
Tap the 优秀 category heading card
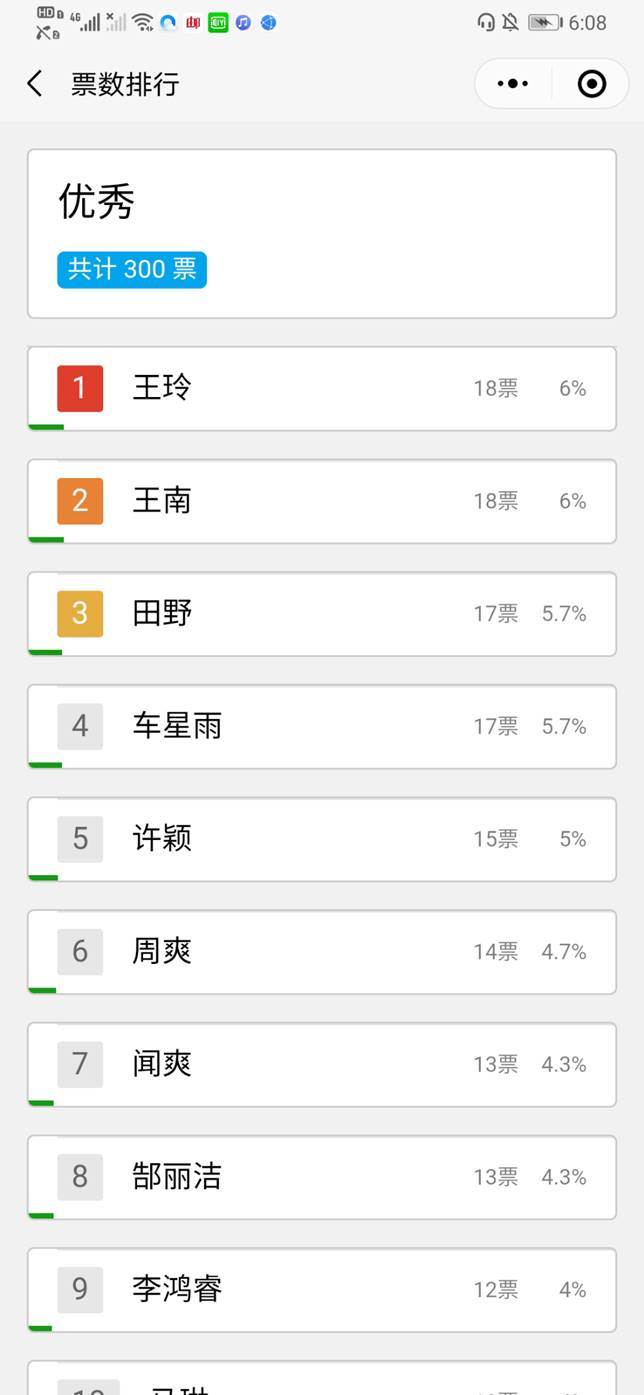(x=322, y=234)
